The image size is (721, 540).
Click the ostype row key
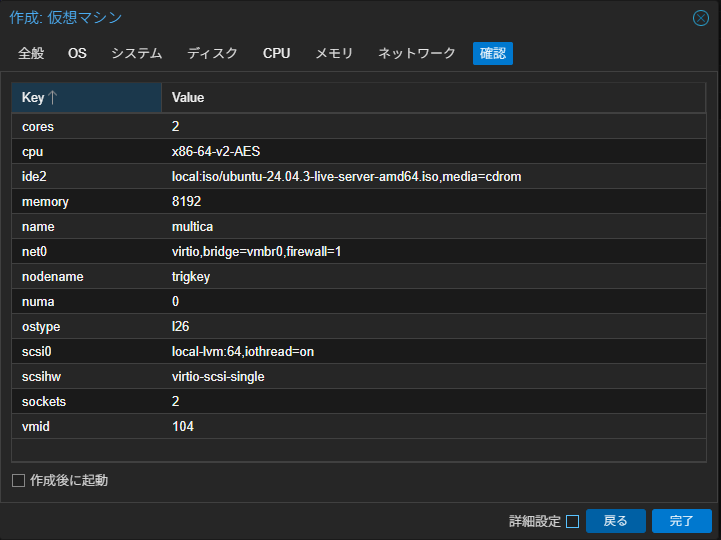tap(41, 327)
